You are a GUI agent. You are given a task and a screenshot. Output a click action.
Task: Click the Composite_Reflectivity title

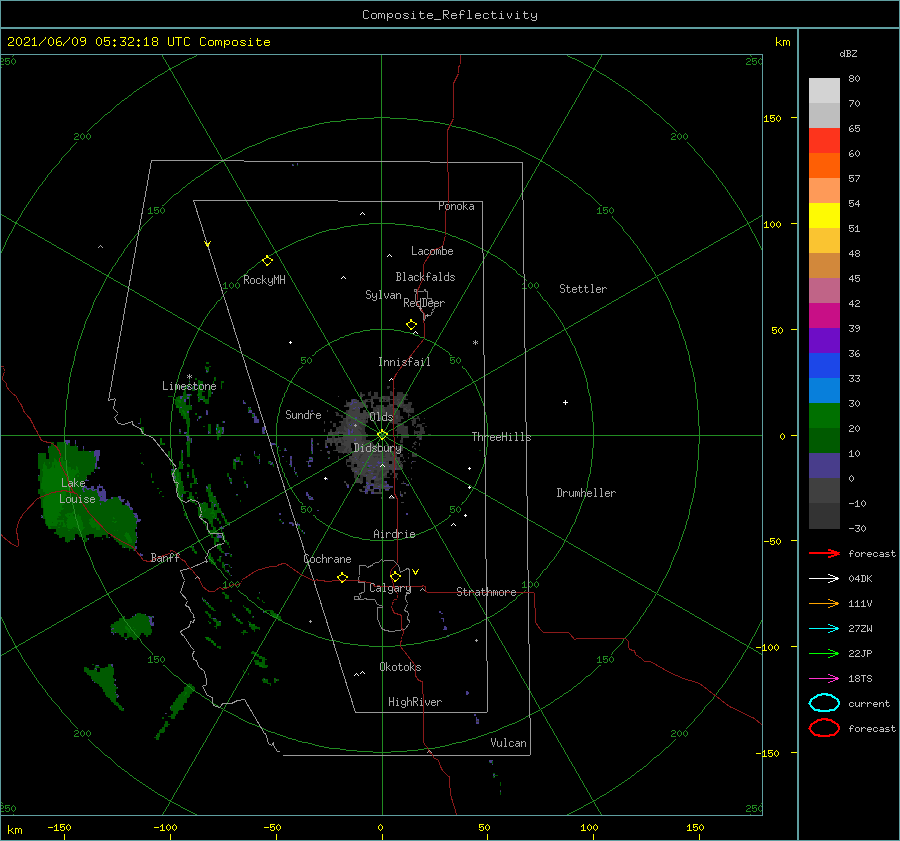[450, 15]
